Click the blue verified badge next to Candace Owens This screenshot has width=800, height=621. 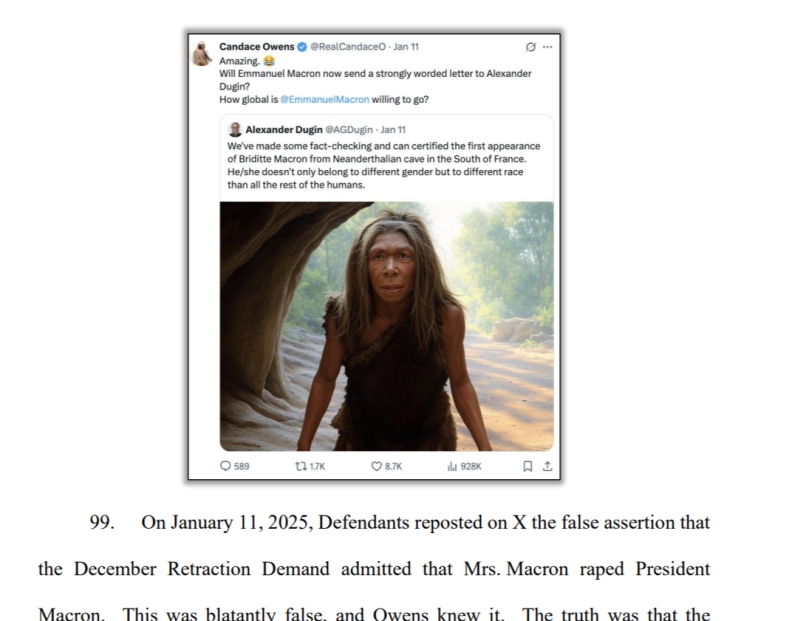pos(302,47)
